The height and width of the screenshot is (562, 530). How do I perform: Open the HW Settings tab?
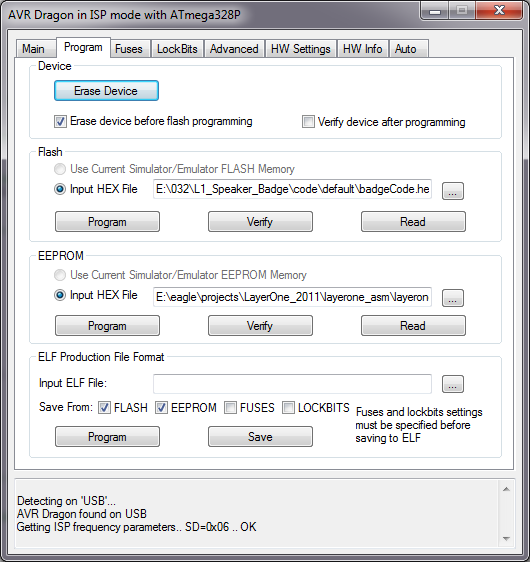point(301,49)
